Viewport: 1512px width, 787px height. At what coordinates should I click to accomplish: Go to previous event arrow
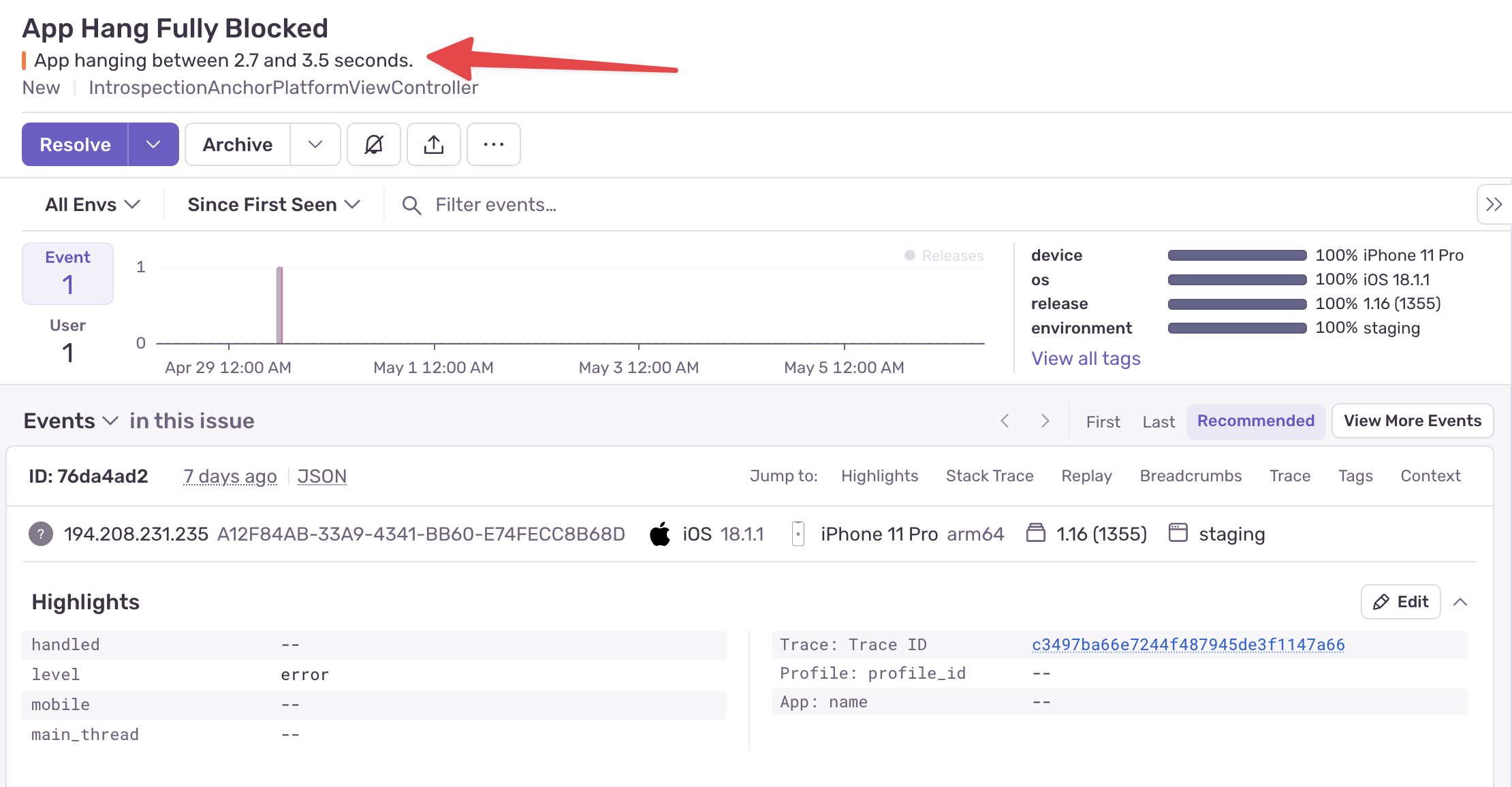click(1005, 421)
